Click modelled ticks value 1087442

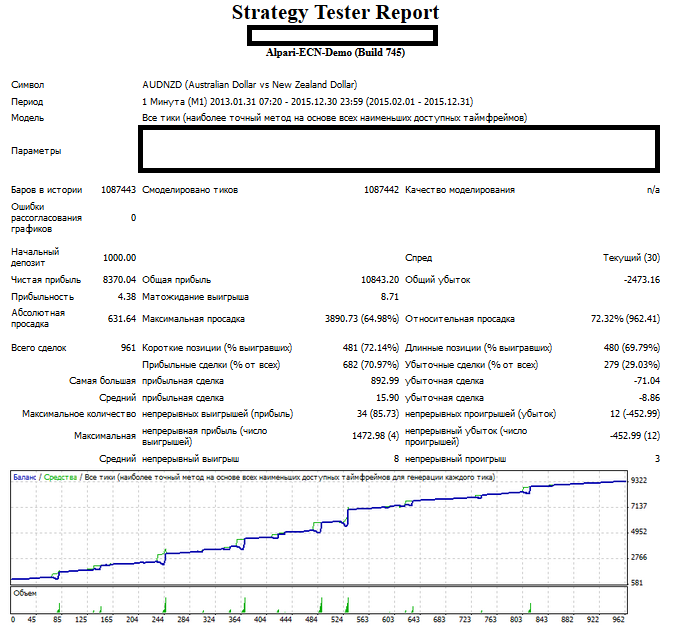381,190
